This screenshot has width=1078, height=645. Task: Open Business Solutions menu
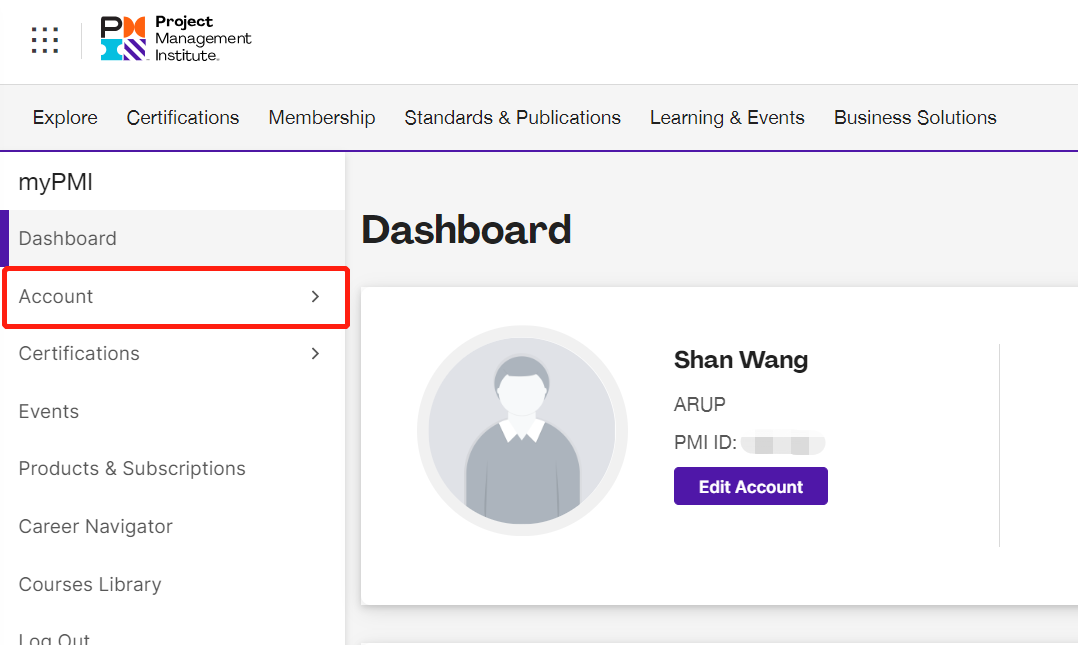click(915, 118)
